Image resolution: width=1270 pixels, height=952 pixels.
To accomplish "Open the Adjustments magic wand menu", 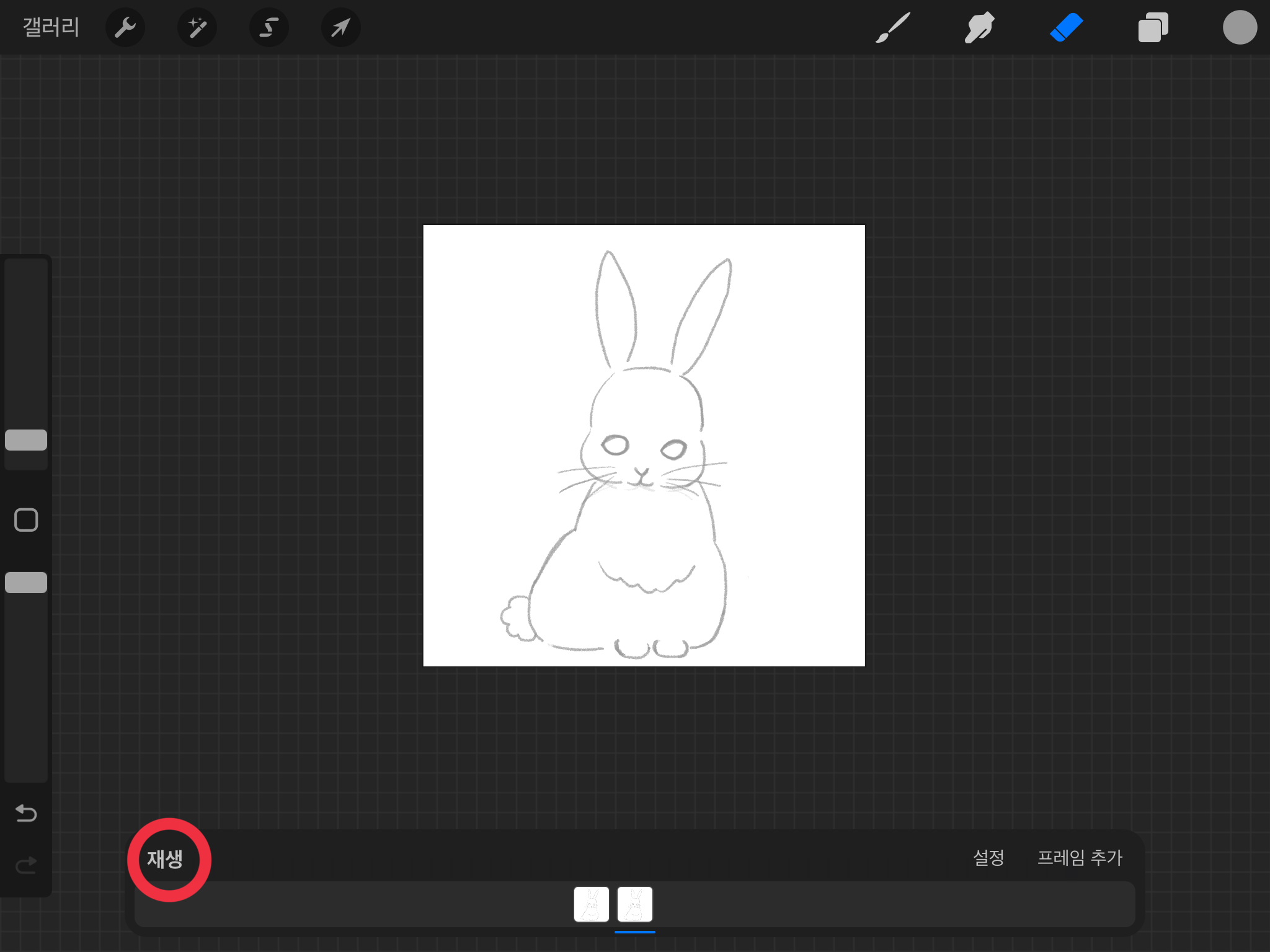I will coord(197,27).
